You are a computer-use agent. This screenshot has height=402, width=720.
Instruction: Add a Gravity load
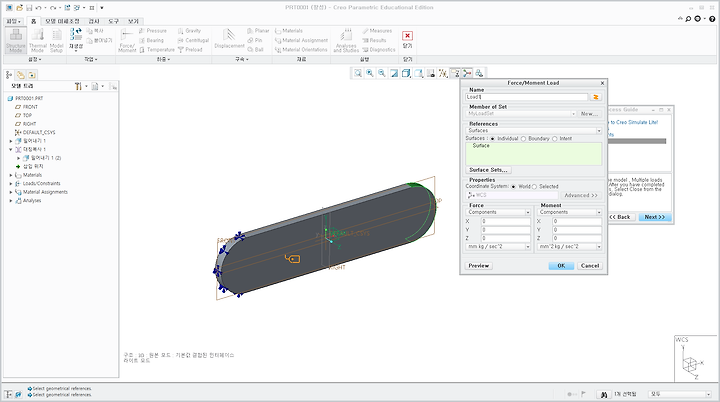point(189,31)
